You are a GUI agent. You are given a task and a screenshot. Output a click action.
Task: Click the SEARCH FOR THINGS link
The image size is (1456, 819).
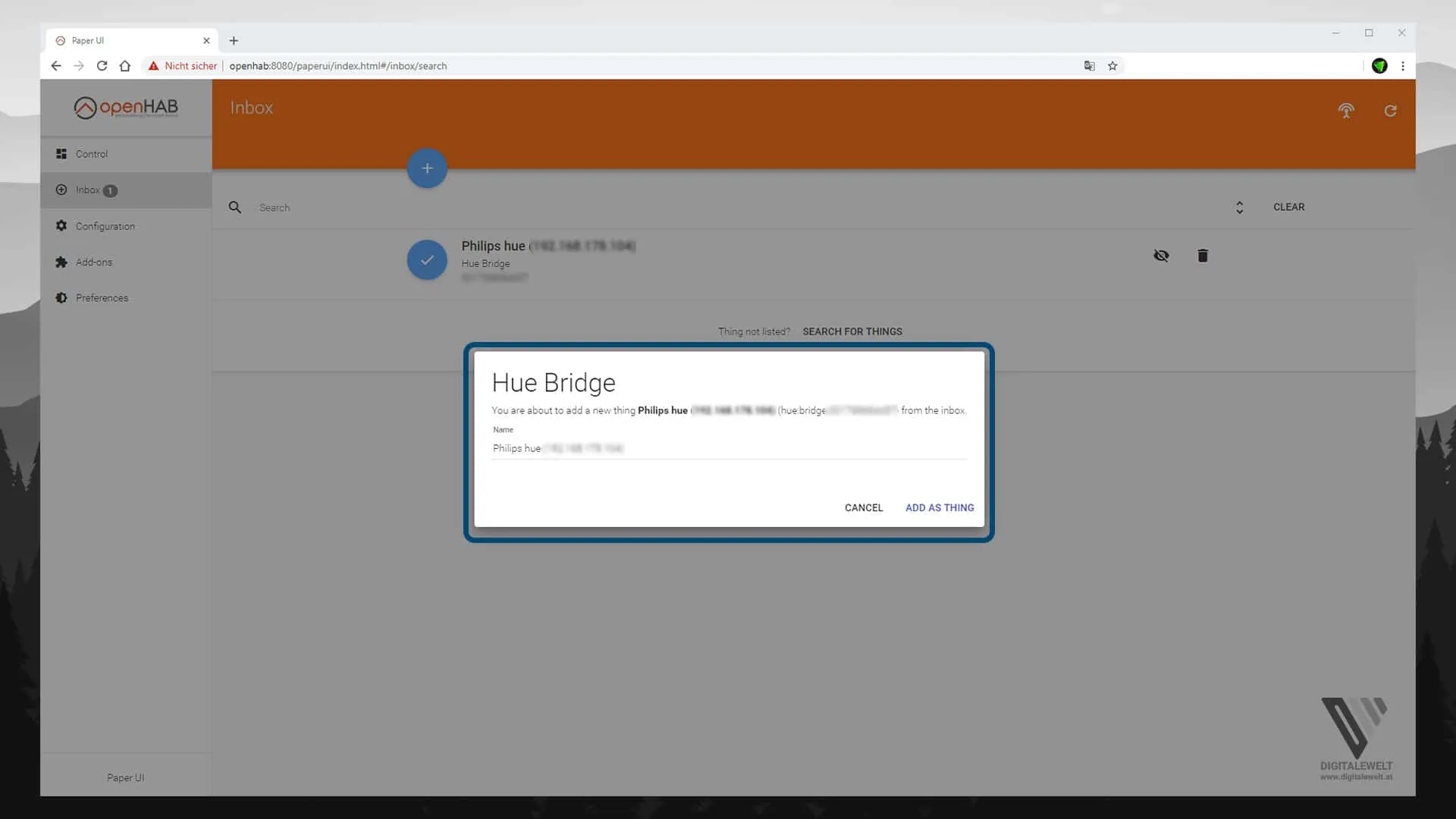(x=852, y=331)
